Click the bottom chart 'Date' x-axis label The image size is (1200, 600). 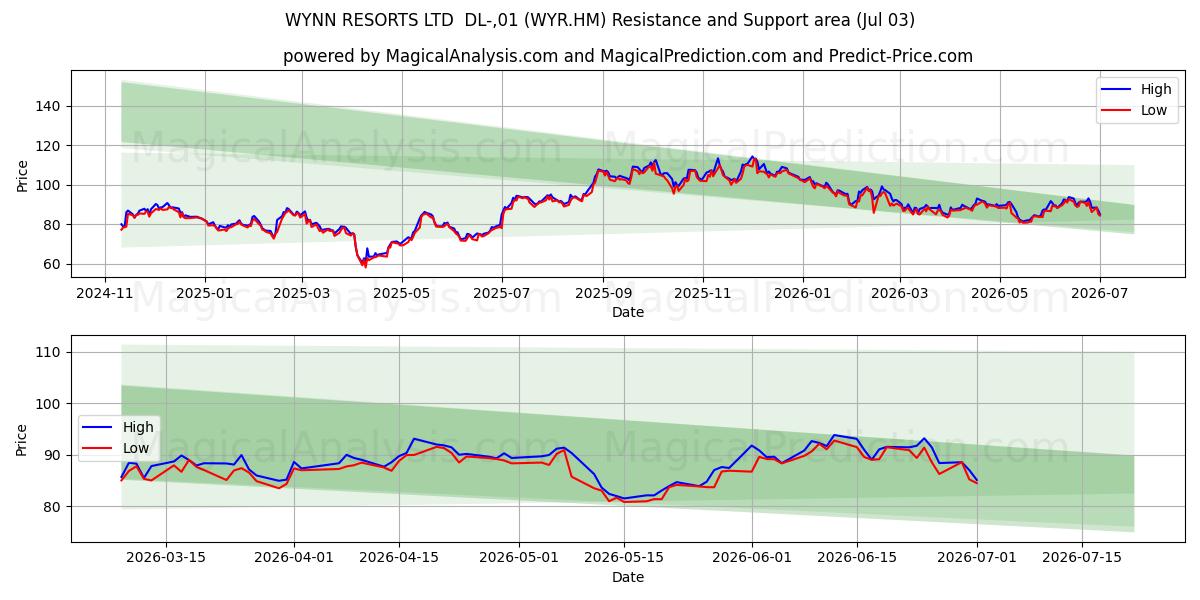coord(628,577)
